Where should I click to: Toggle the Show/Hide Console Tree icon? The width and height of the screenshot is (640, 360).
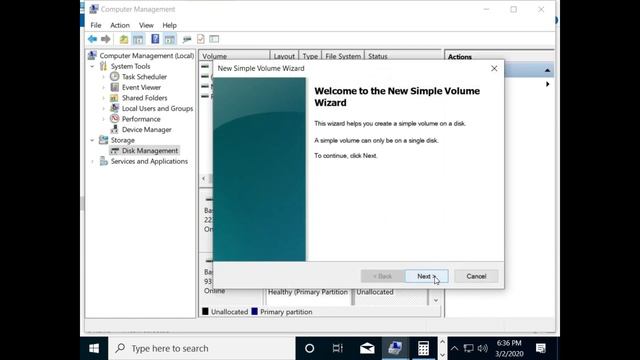coord(138,39)
